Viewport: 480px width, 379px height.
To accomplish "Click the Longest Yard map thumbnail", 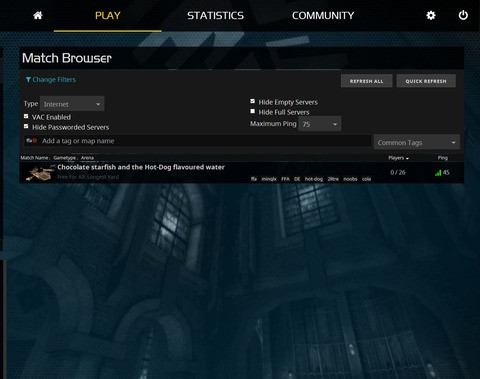I will click(x=40, y=173).
